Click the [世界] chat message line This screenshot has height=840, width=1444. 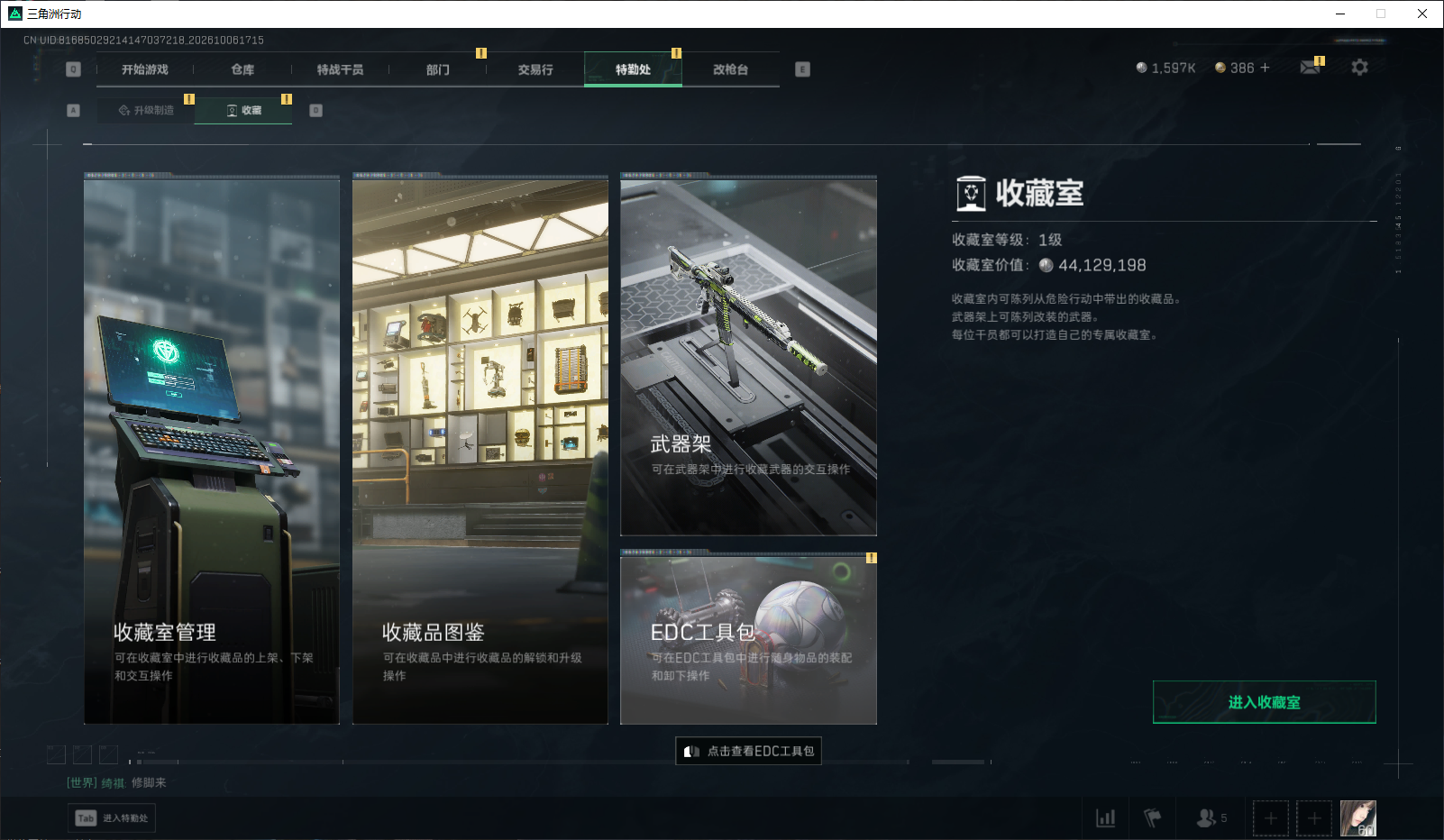[116, 782]
